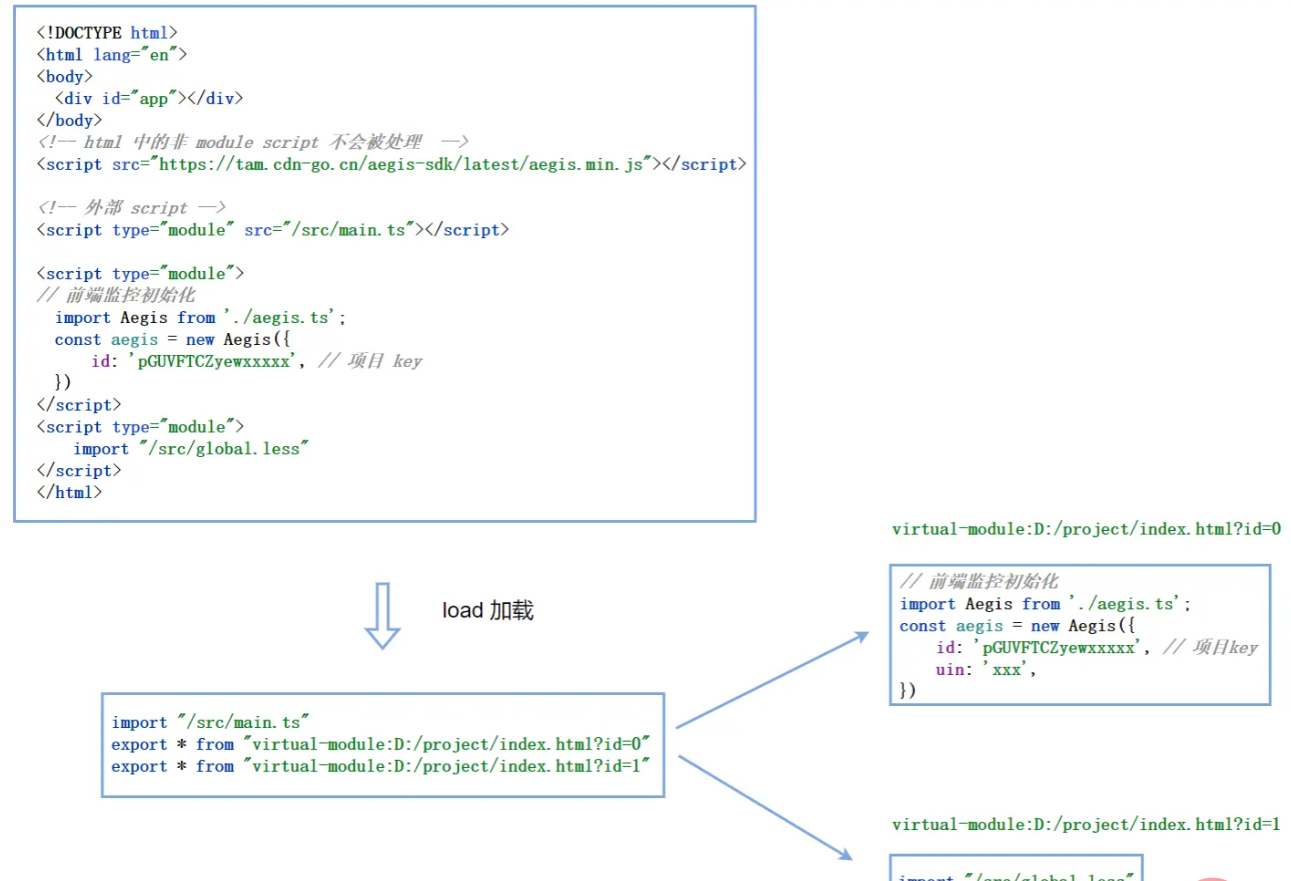Select 'import "/src/main.ts"' in load result box
The image size is (1291, 881).
pos(210,722)
